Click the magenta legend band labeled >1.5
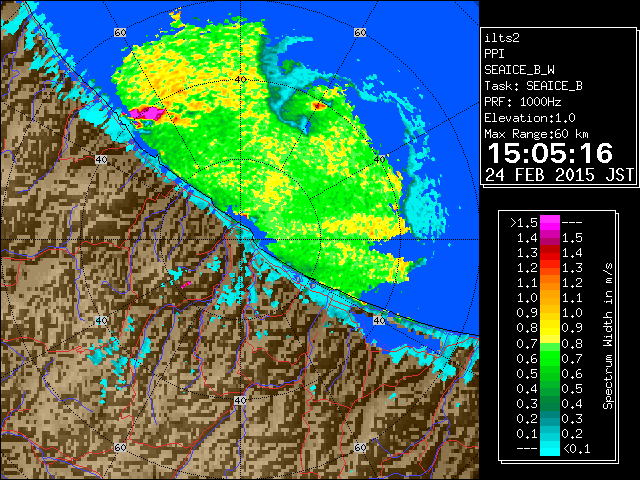This screenshot has width=640, height=480. pos(549,223)
